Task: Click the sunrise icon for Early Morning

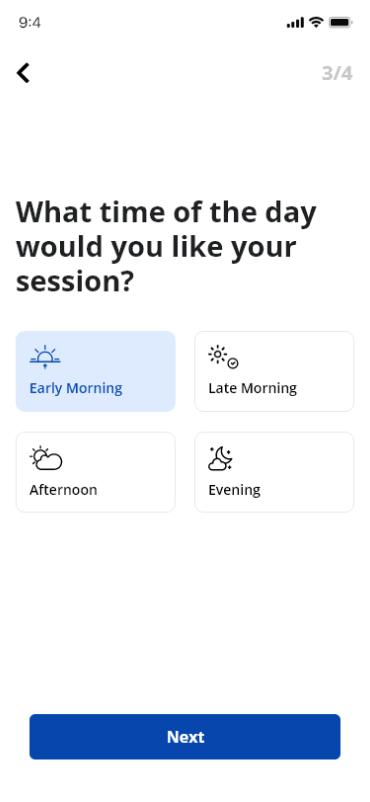Action: click(45, 357)
